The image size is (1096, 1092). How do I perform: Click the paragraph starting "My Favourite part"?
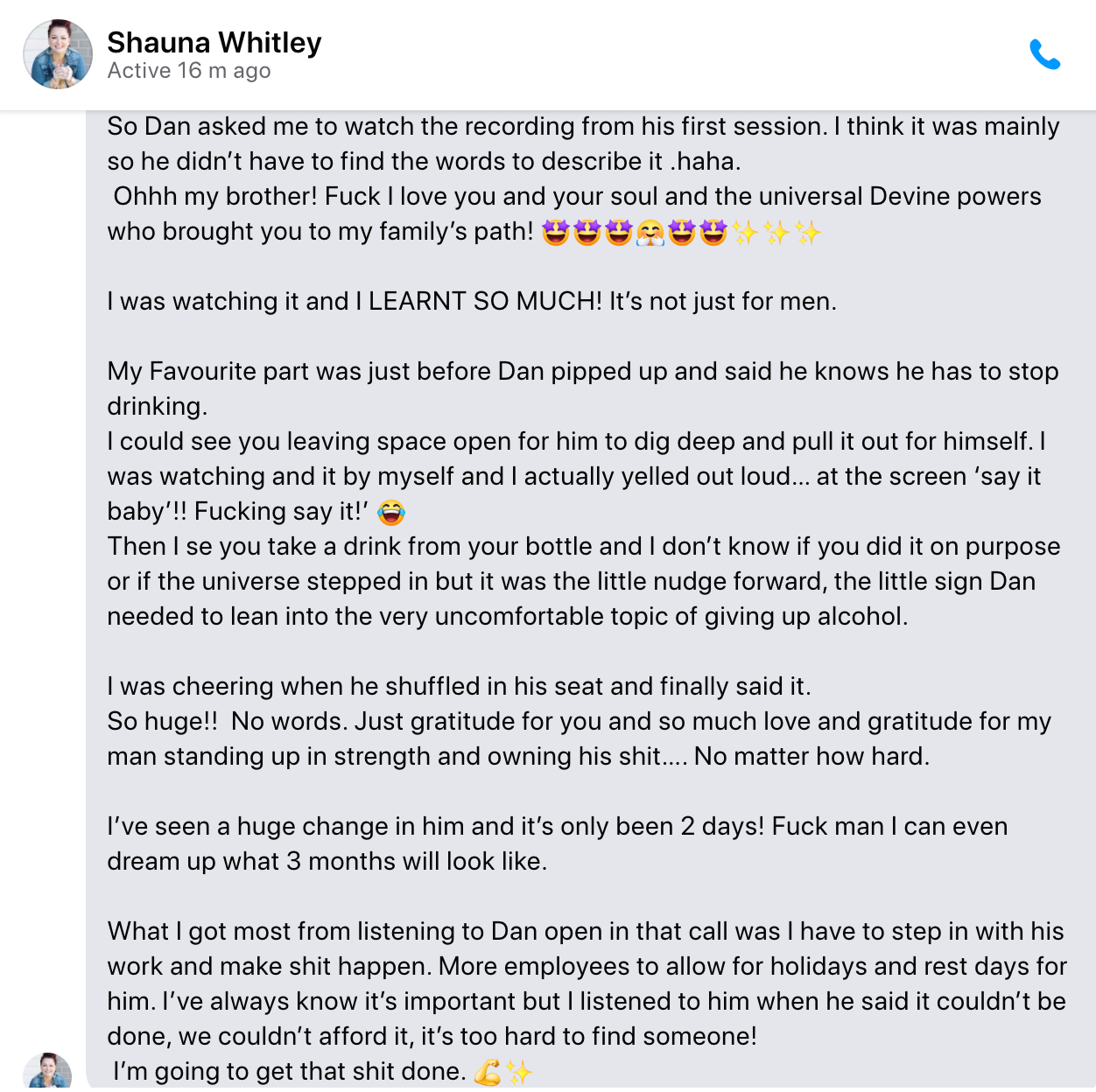click(583, 372)
